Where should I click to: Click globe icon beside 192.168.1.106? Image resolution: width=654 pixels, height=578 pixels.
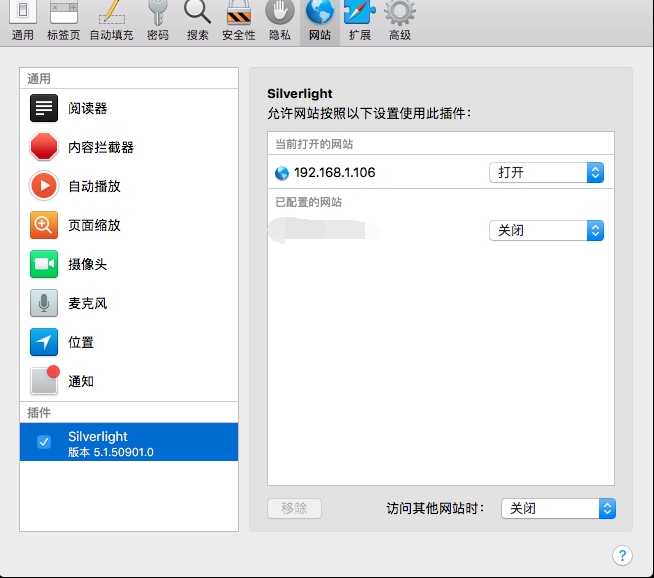[282, 173]
